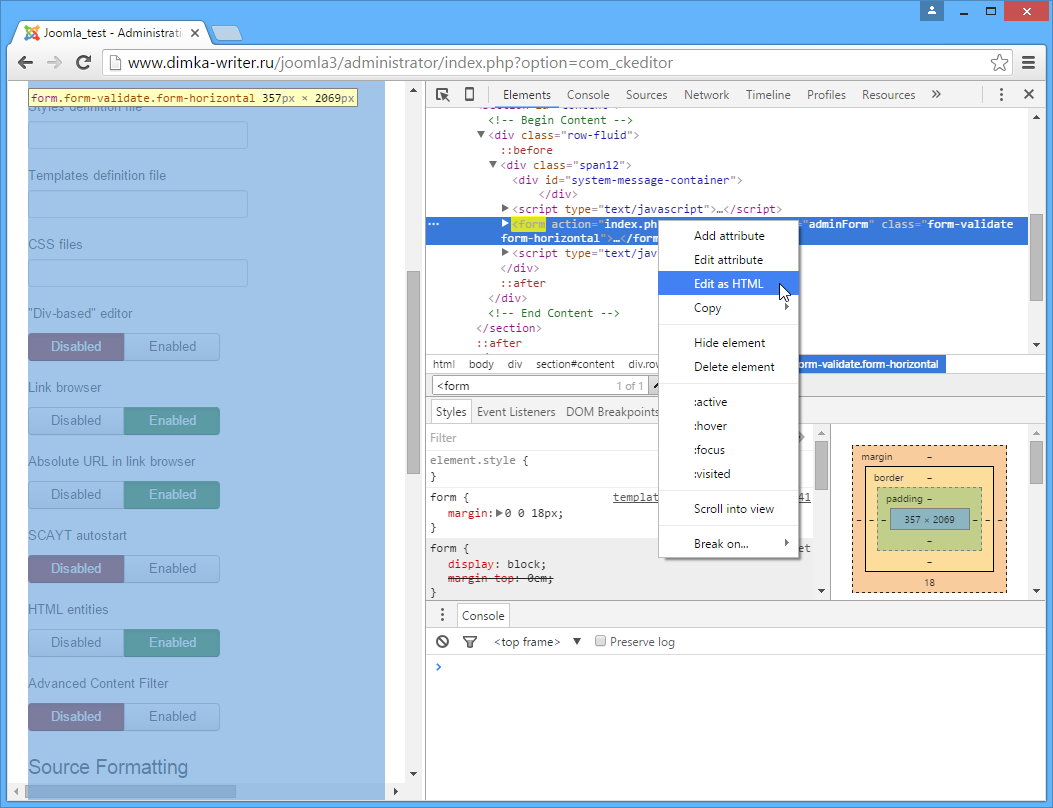The height and width of the screenshot is (808, 1053).
Task: Choose Delete element from context menu
Action: click(733, 367)
